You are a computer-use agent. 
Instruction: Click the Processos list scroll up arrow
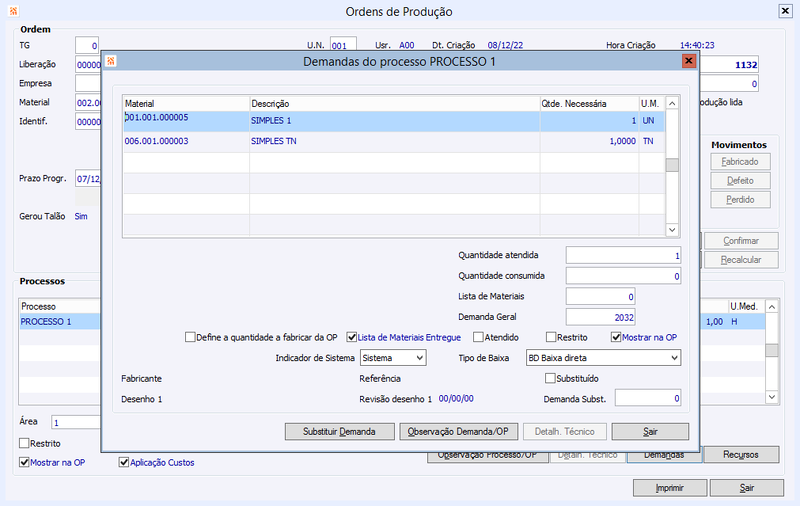(x=772, y=307)
